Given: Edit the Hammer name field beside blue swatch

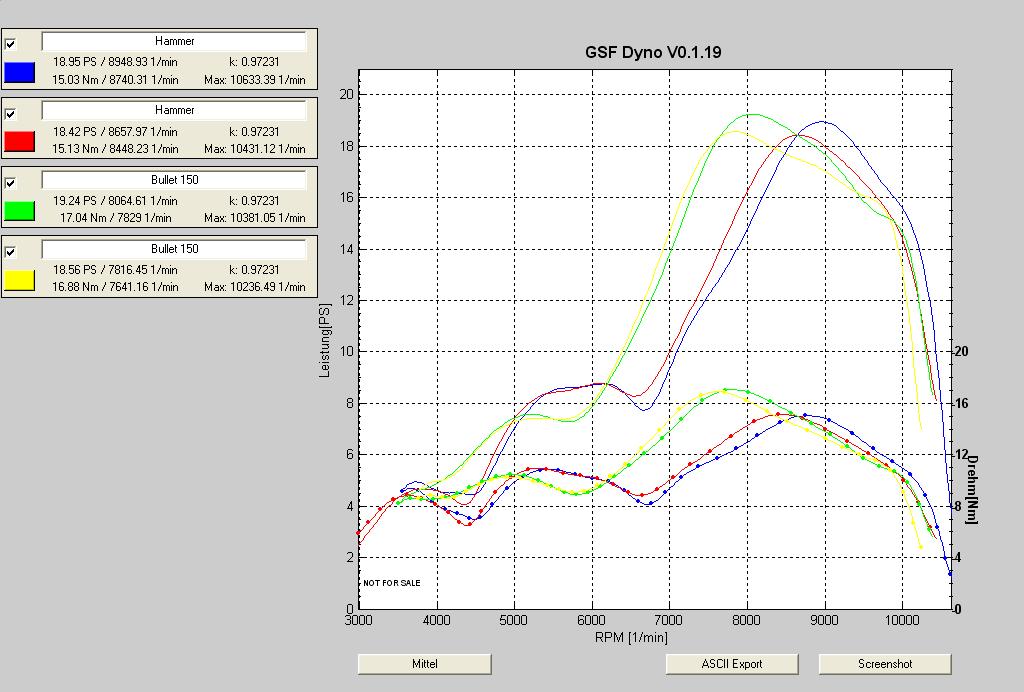Looking at the screenshot, I should click(x=174, y=41).
